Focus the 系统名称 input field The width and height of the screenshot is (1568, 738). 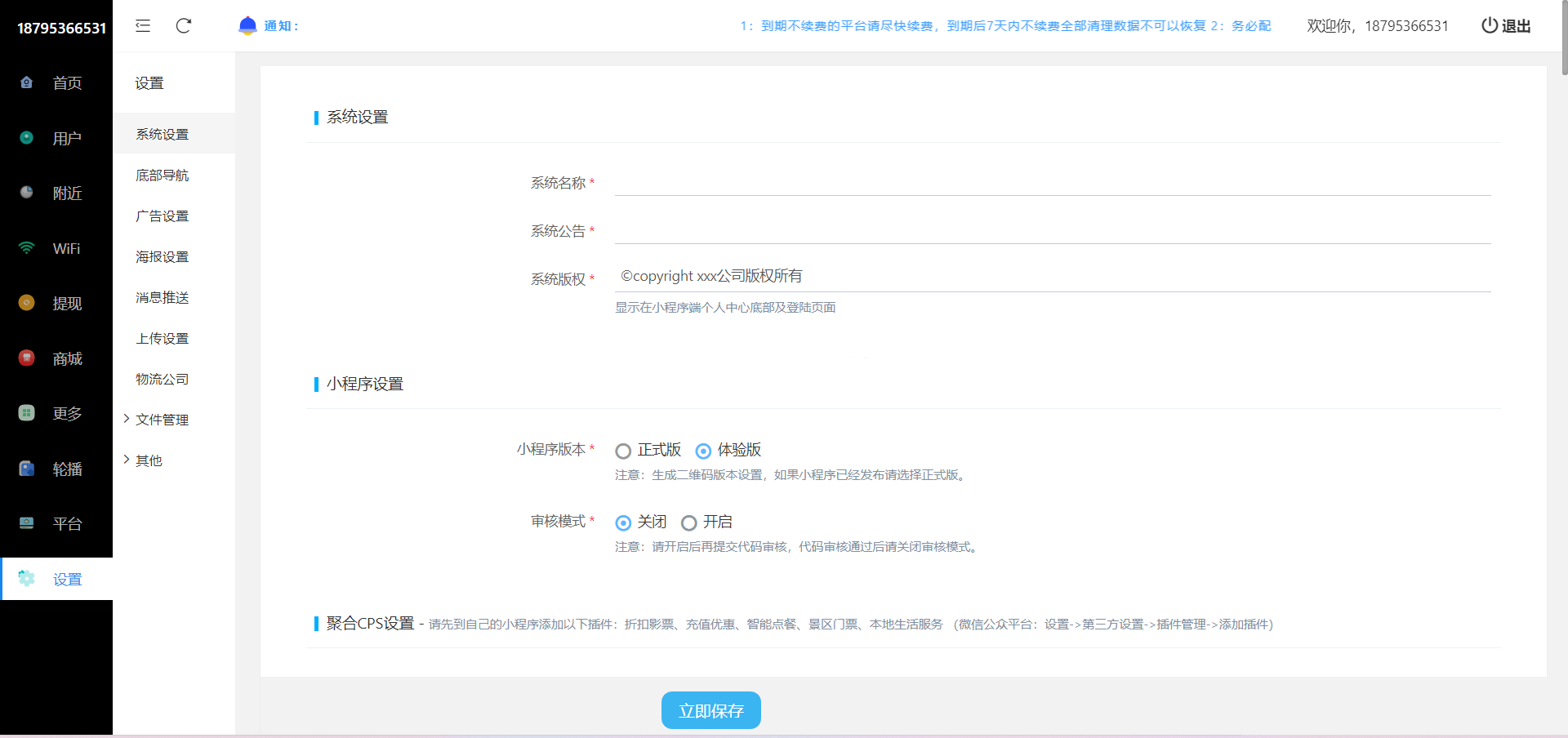coord(1053,180)
